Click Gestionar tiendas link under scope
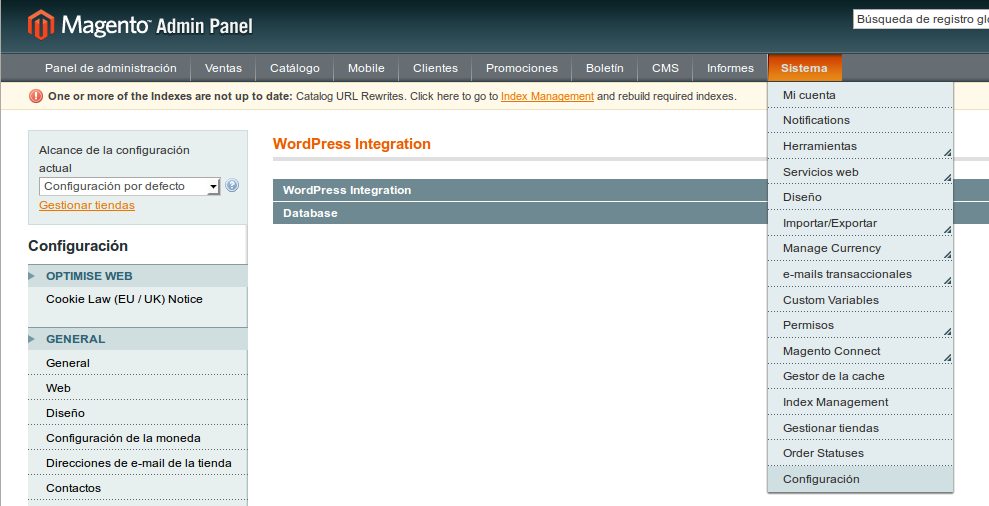 click(x=87, y=205)
